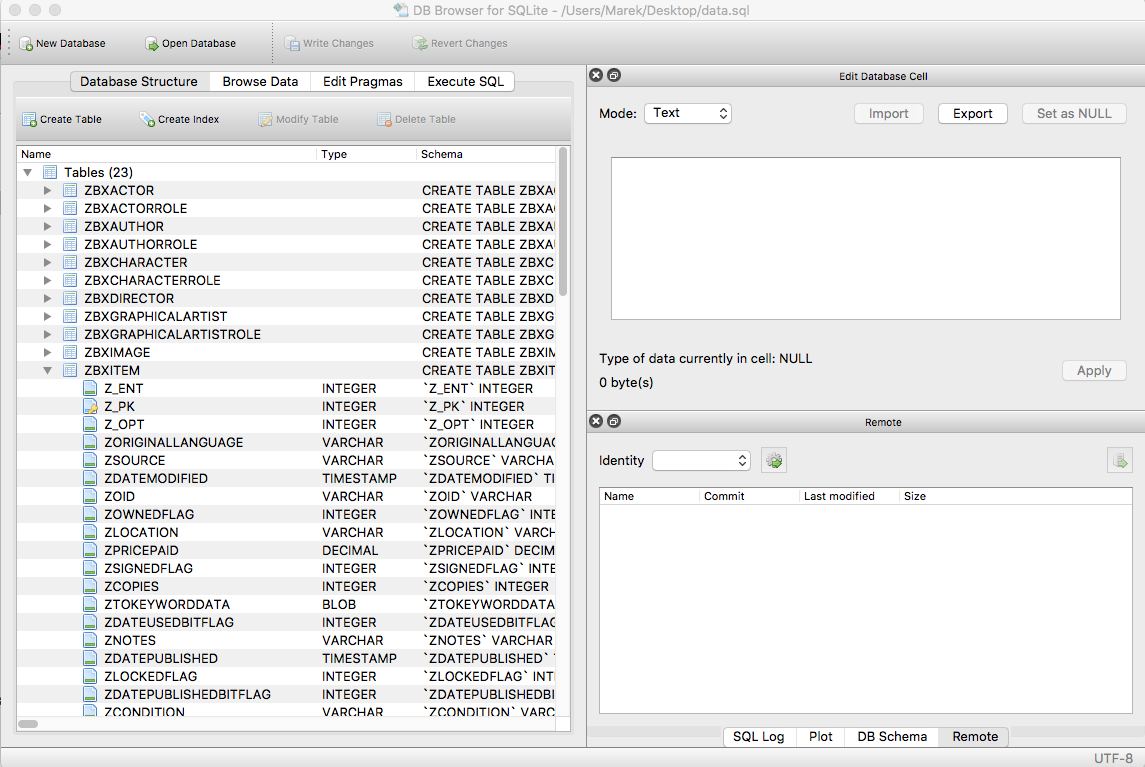Switch to the Execute SQL tab
Screen dimensions: 1145x767
point(465,82)
